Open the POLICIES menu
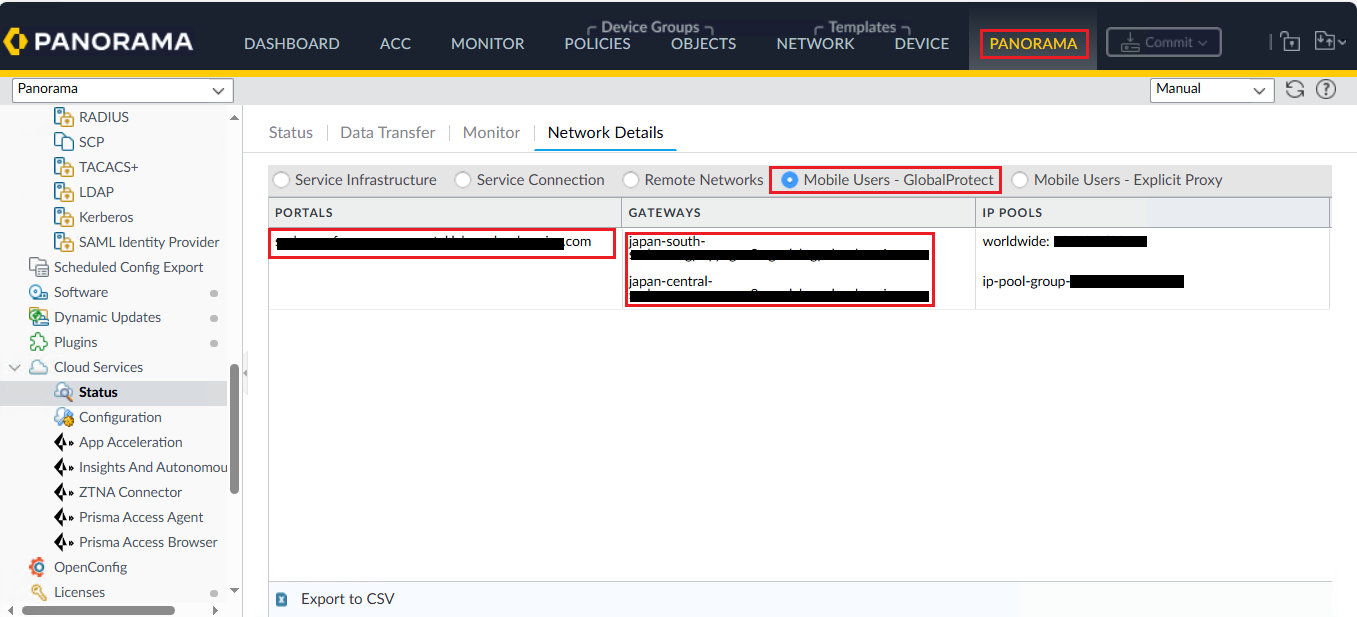Viewport: 1357px width, 617px height. click(x=597, y=43)
